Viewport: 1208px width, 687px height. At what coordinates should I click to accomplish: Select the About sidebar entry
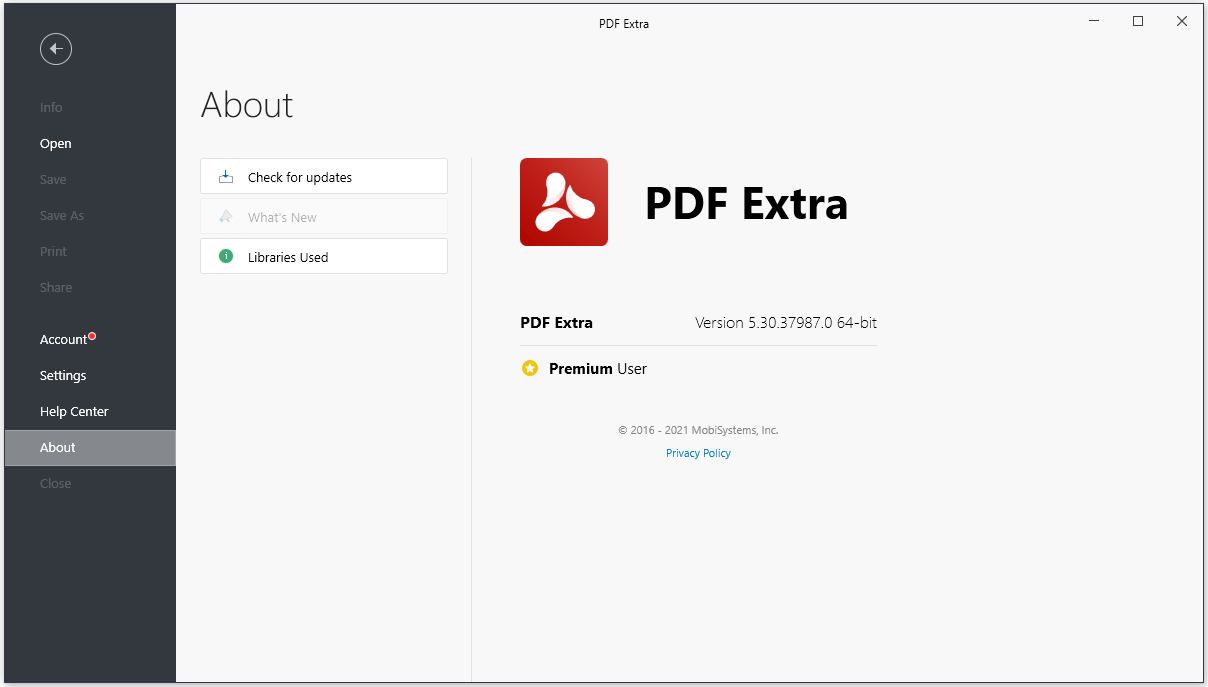point(58,448)
